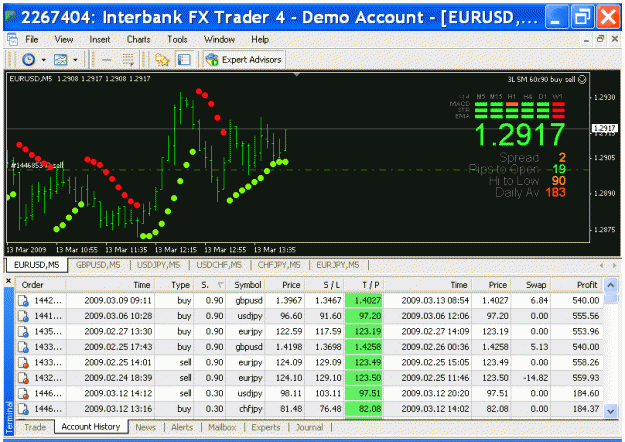Switch to the Journal terminal tab
This screenshot has height=442, width=625.
309,427
